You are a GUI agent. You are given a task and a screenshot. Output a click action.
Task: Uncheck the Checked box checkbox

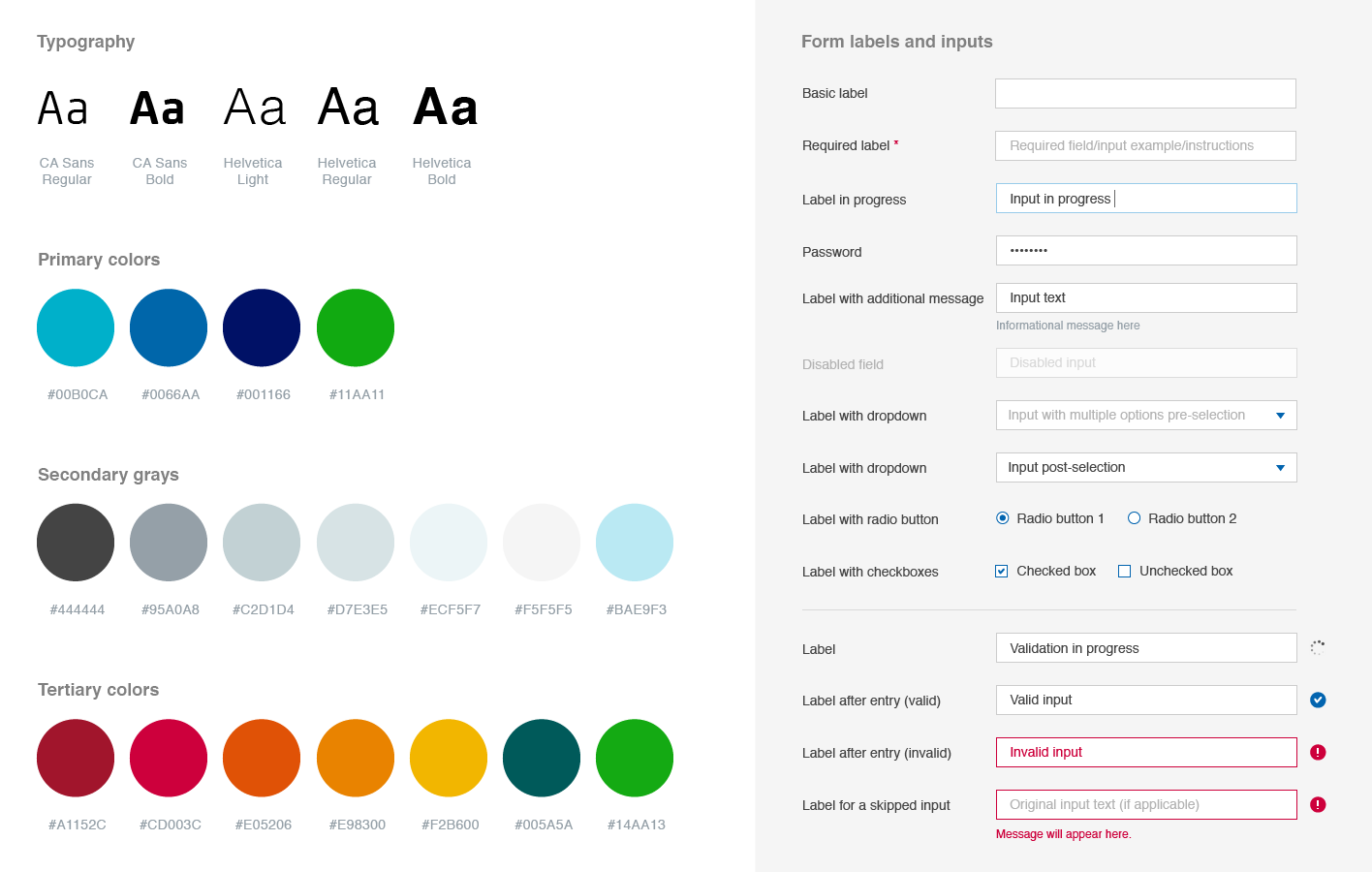(x=1002, y=571)
